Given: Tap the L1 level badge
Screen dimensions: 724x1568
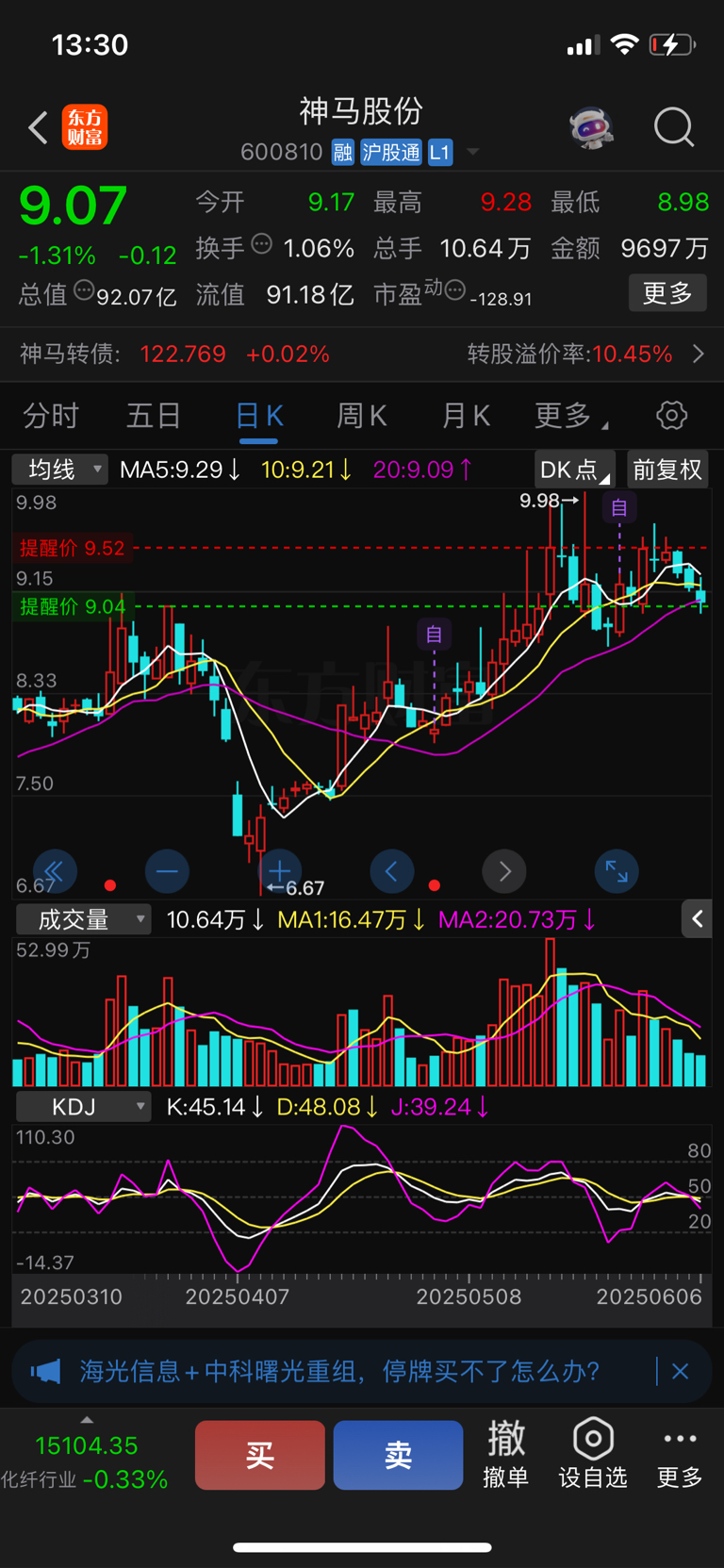Looking at the screenshot, I should tap(440, 152).
